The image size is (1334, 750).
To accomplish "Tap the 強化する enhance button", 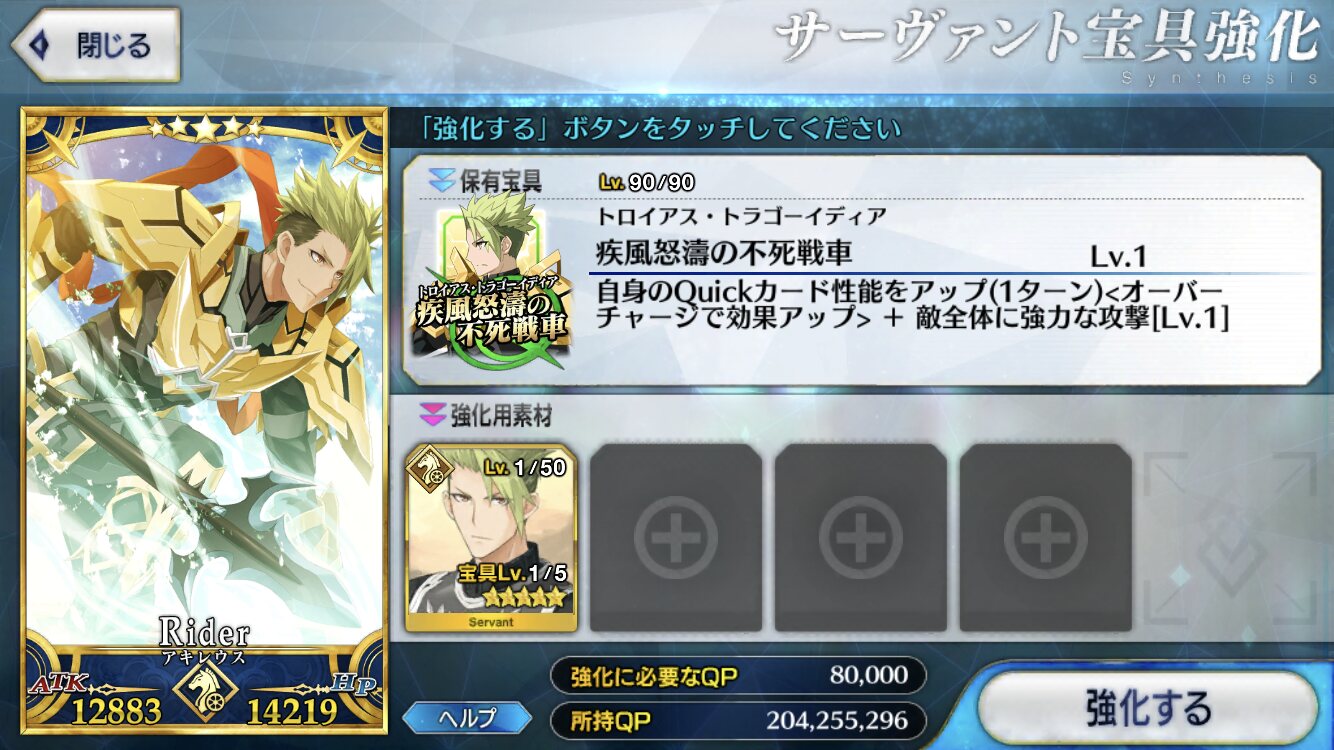I will 1147,708.
